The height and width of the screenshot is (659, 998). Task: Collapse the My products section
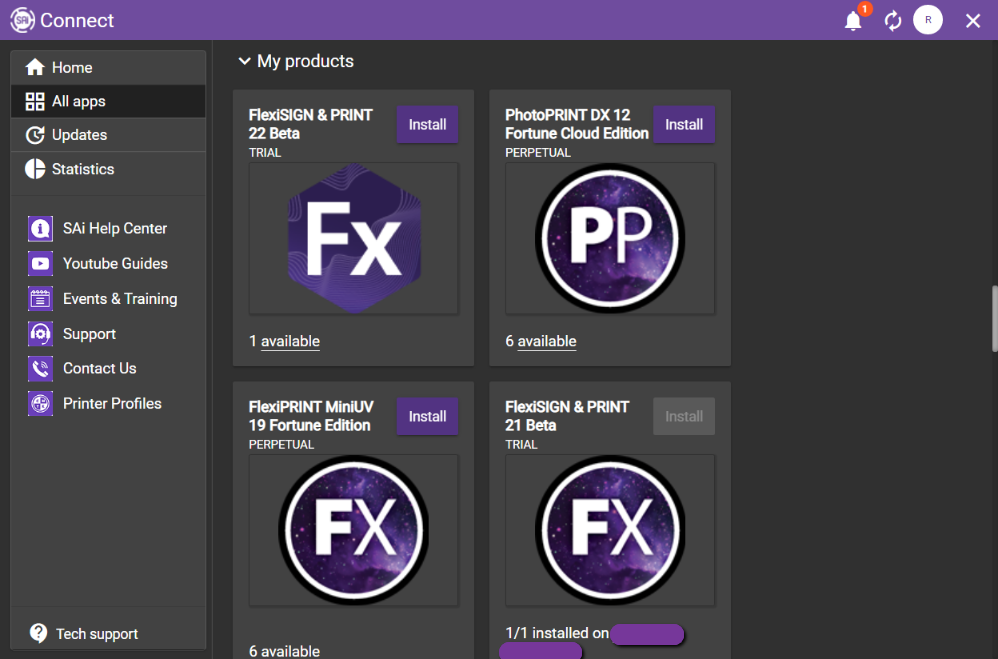[244, 61]
